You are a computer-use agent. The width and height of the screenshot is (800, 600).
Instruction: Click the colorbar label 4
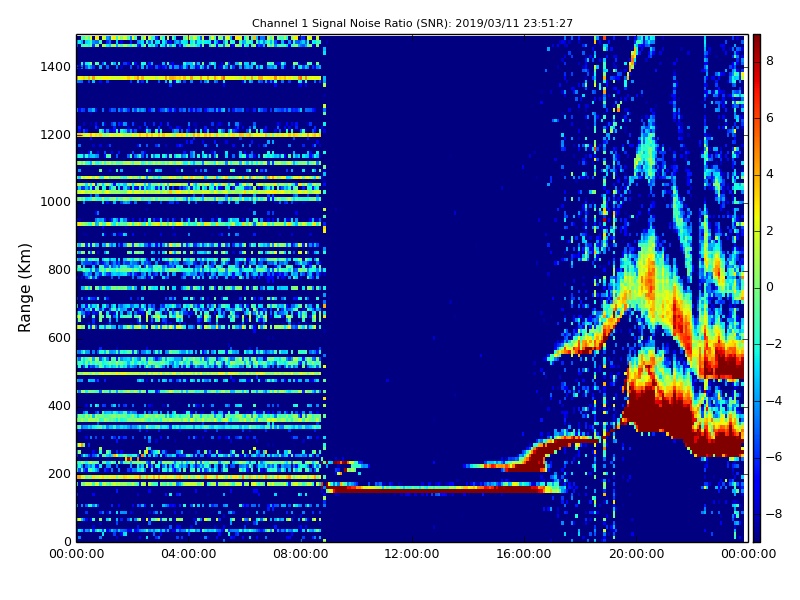point(770,174)
